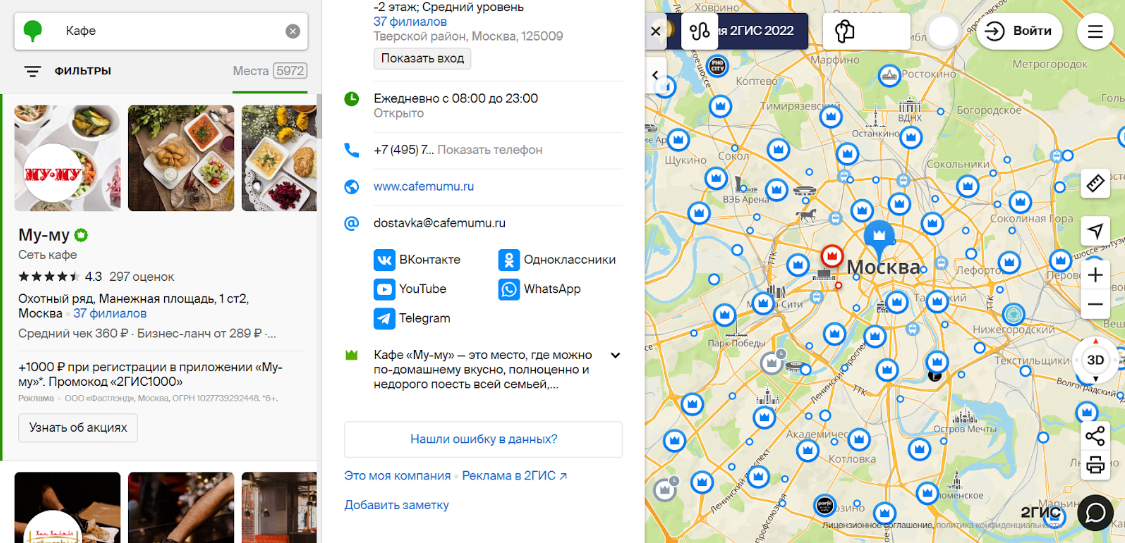The image size is (1125, 543).
Task: Click the dostavka@cafemumu.ru email address
Action: tap(440, 223)
